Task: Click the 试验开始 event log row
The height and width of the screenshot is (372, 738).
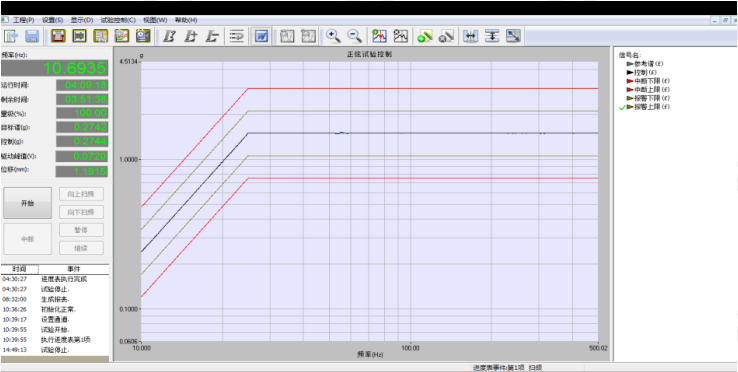Action: (55, 329)
